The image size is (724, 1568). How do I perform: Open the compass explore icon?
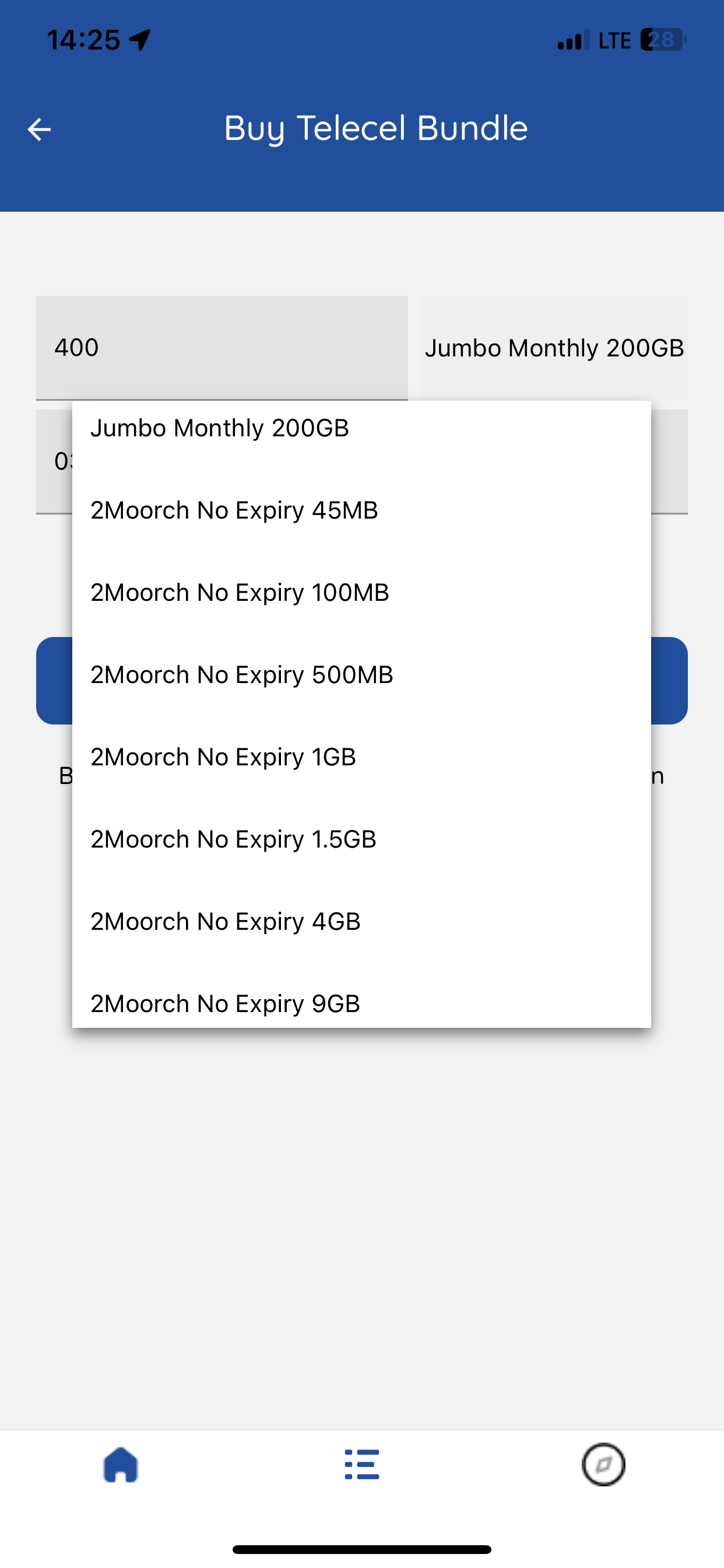coord(603,1464)
